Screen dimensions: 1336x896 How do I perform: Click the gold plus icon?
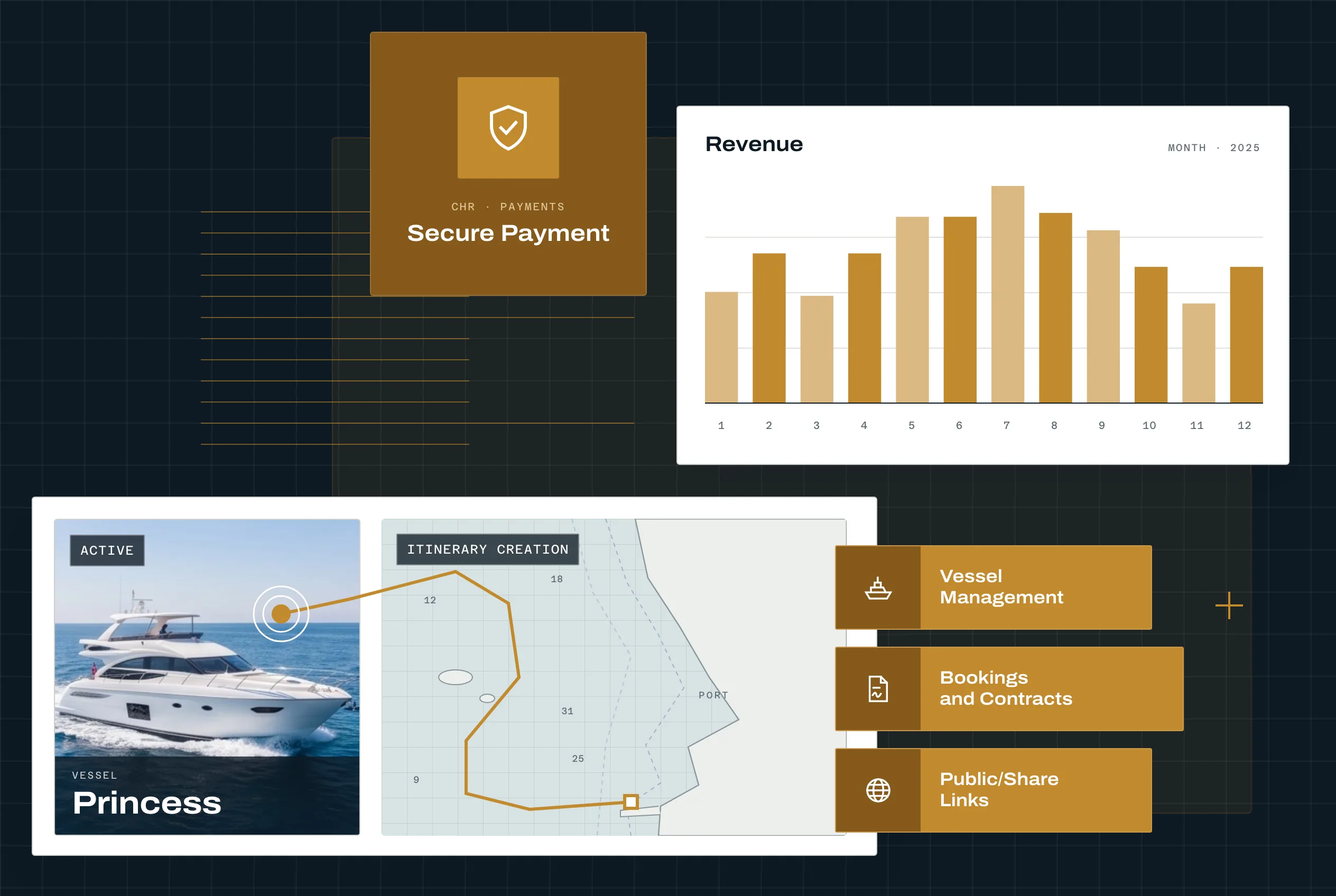point(1229,605)
